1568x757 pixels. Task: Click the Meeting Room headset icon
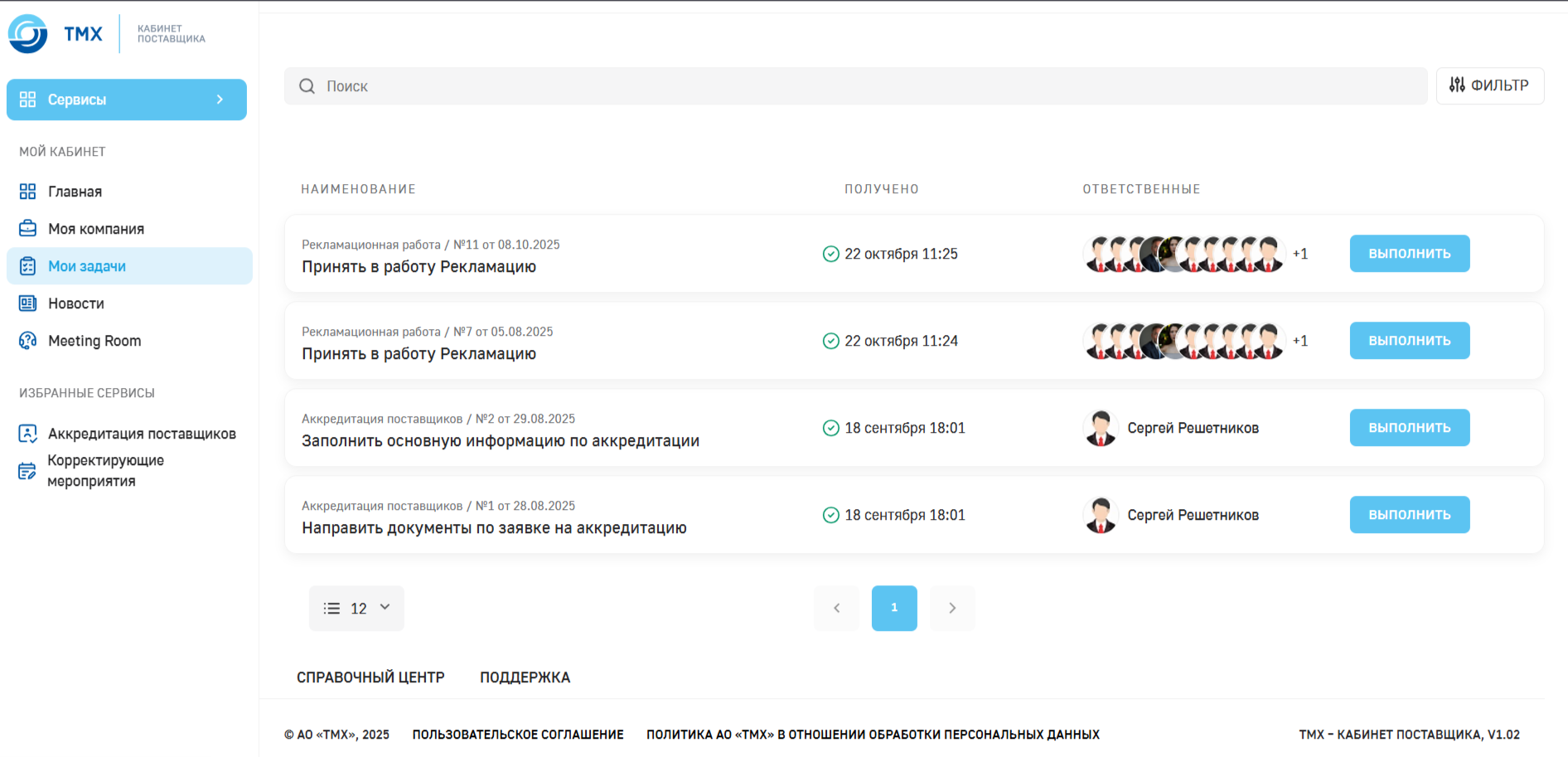coord(27,341)
